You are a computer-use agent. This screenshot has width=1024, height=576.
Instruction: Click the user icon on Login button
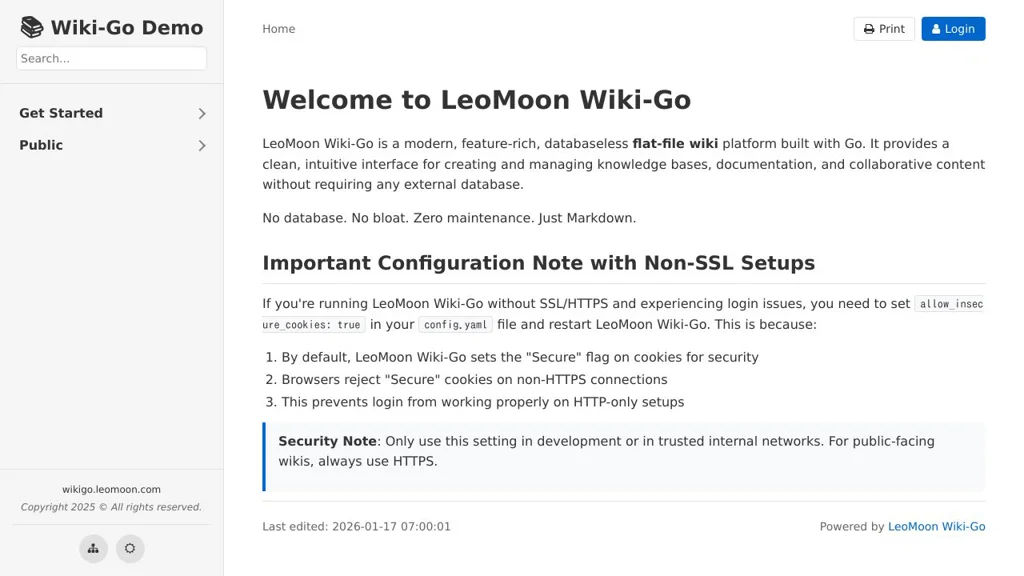pyautogui.click(x=936, y=29)
